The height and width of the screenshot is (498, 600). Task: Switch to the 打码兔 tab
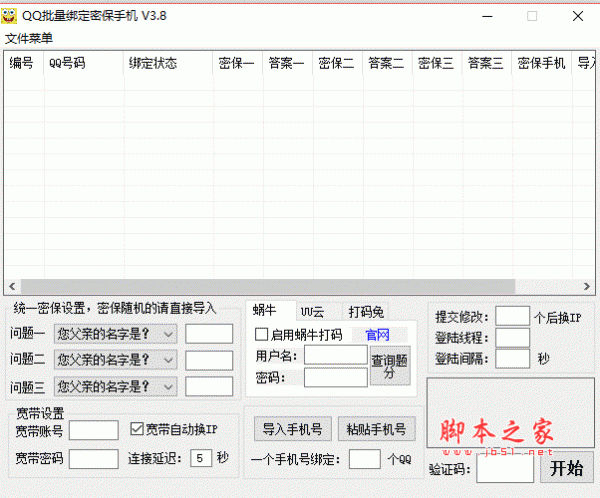click(x=366, y=311)
